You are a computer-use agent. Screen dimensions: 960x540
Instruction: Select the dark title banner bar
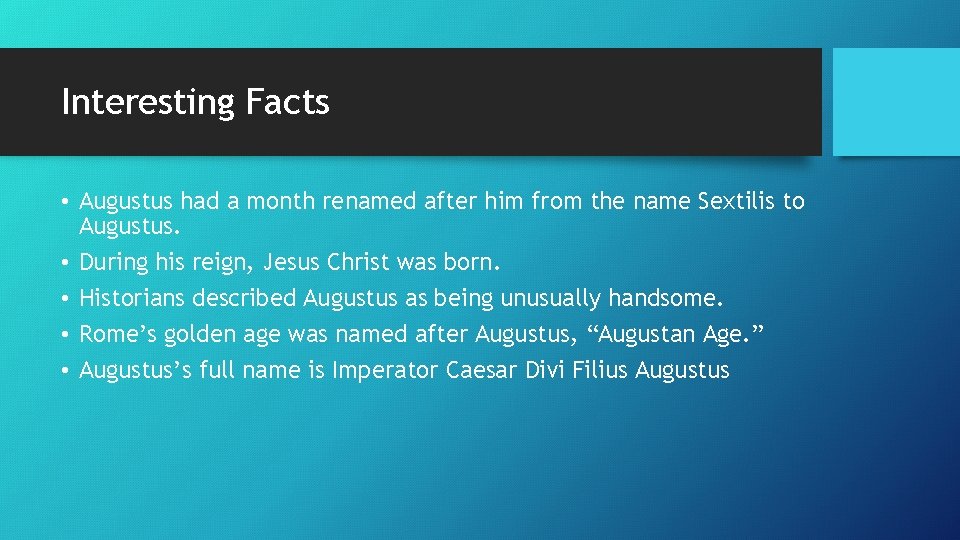point(411,102)
